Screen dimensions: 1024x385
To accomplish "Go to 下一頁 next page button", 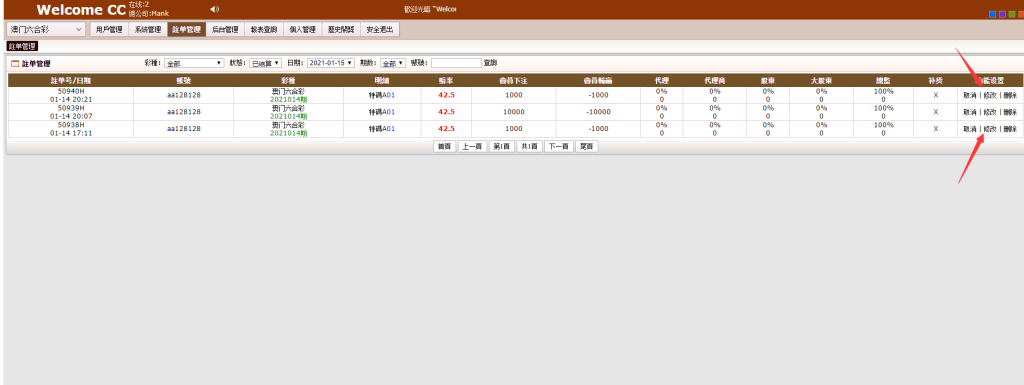I will tap(558, 147).
